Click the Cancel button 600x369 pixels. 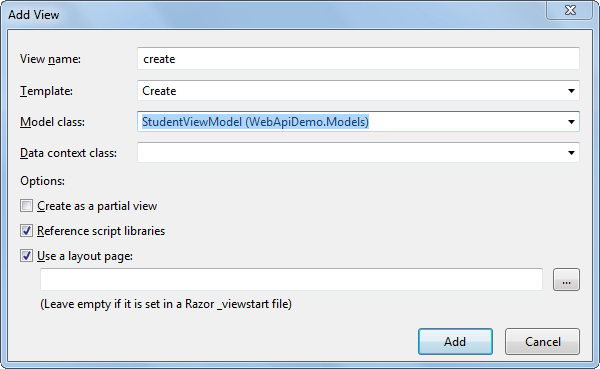[542, 341]
